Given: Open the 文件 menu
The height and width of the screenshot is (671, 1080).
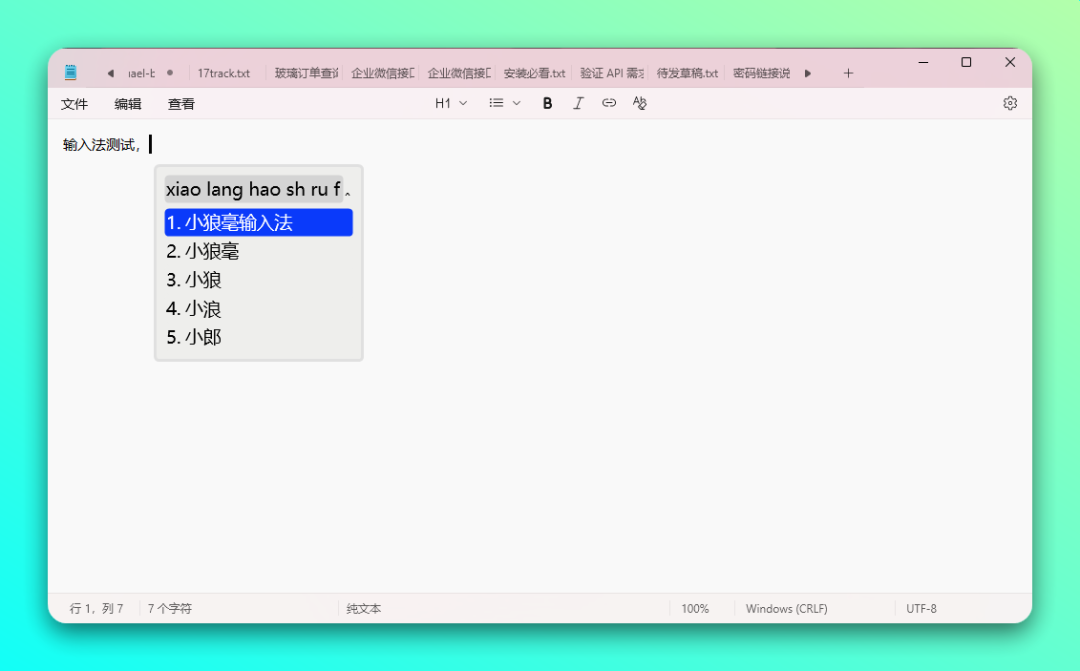Looking at the screenshot, I should point(74,104).
